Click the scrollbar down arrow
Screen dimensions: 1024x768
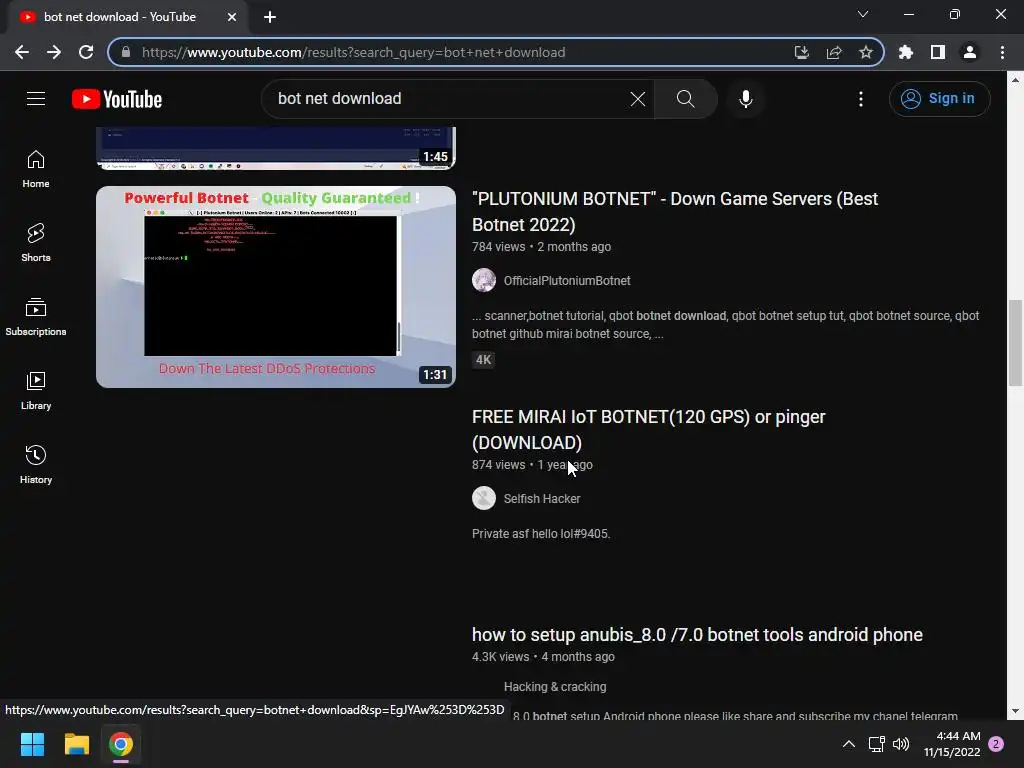[1015, 711]
